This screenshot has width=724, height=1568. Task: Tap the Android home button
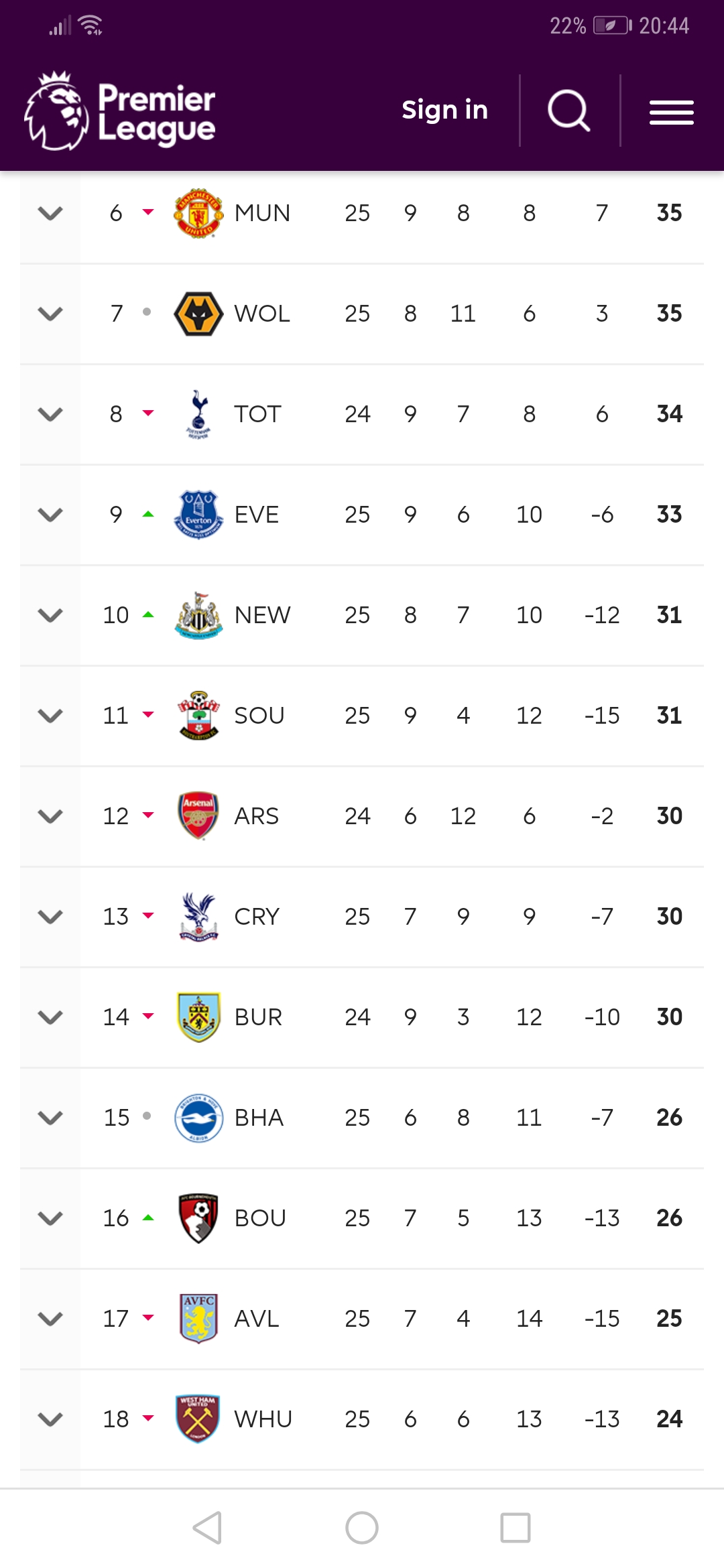point(362,1528)
